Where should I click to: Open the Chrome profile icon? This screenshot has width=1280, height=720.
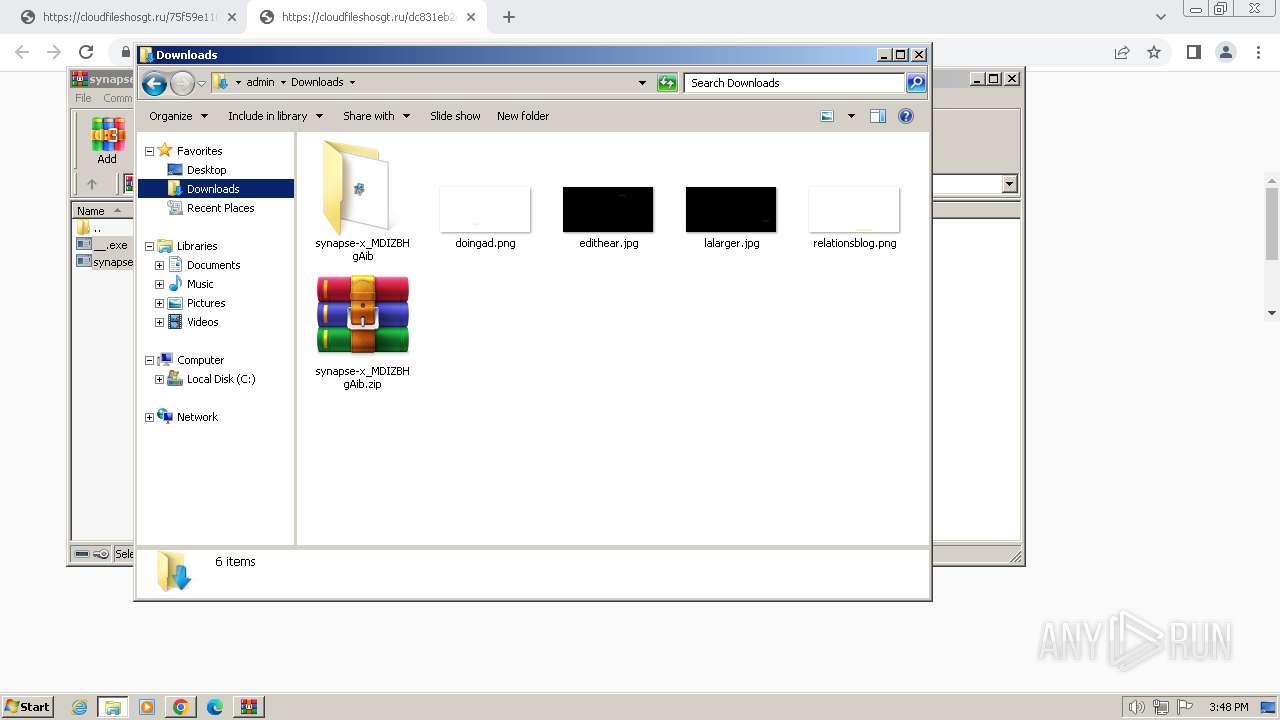(1225, 52)
